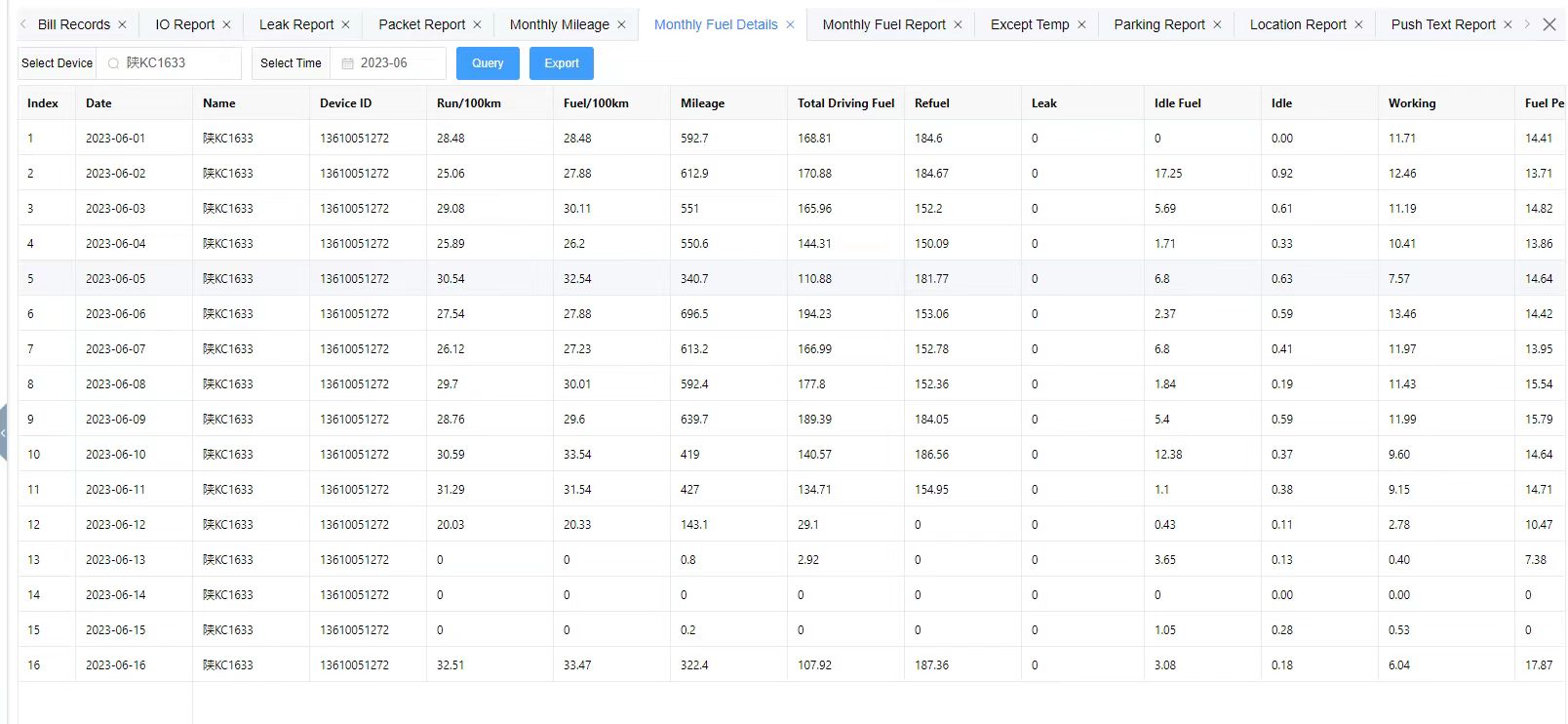
Task: Open the Select Device dropdown
Action: pos(168,63)
